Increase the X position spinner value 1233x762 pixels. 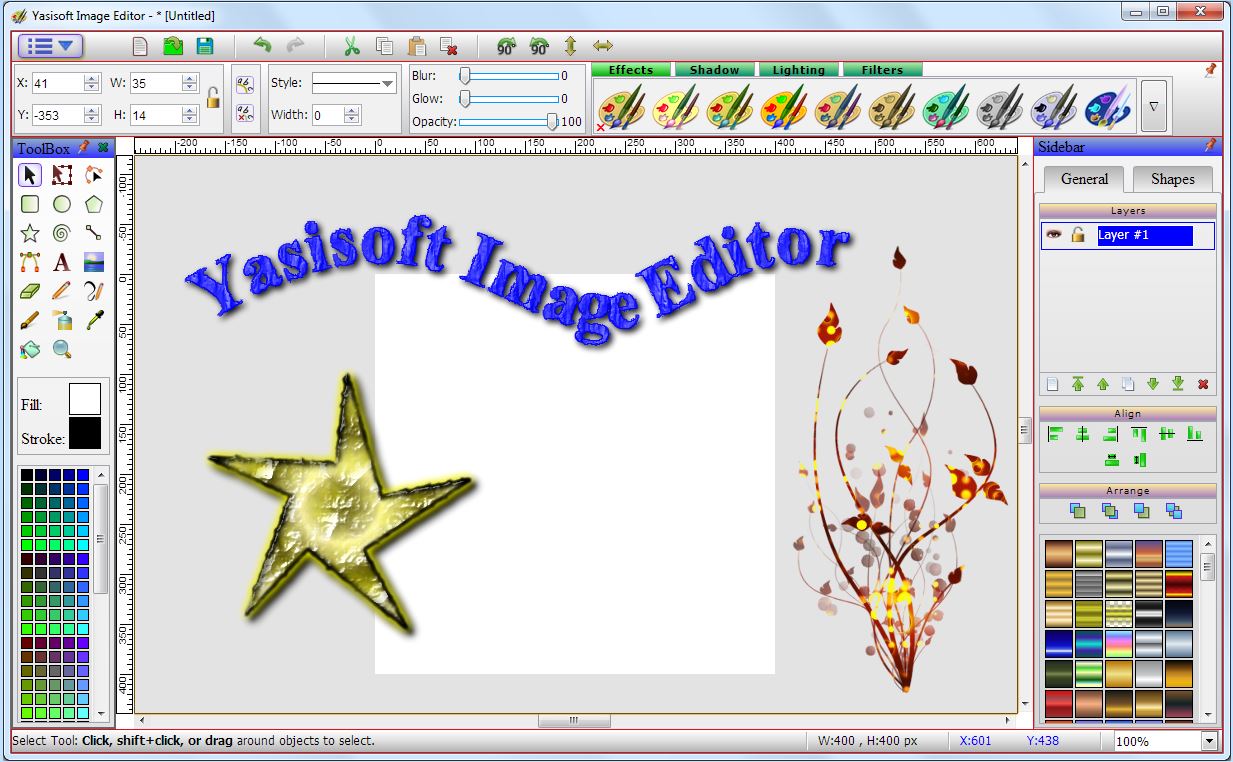click(92, 79)
